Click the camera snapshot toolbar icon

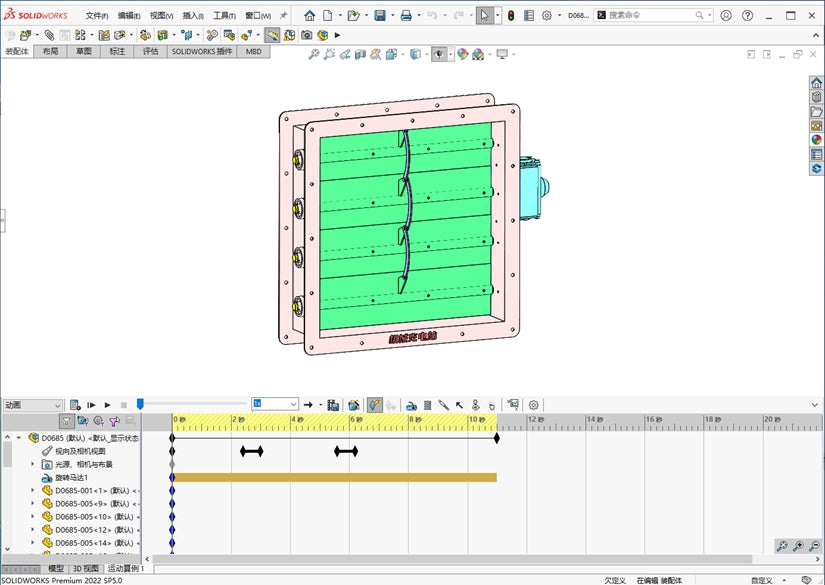click(307, 35)
